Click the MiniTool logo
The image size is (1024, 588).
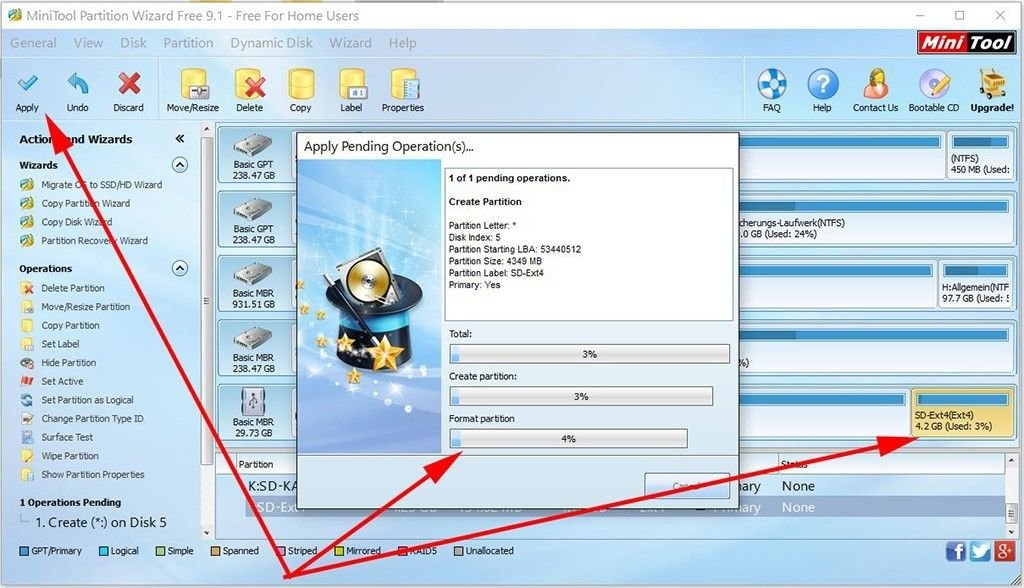(966, 42)
